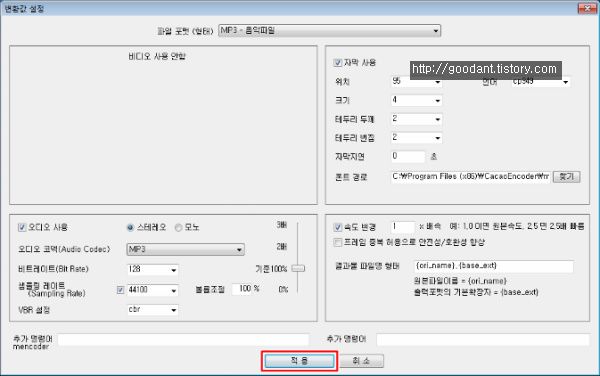Click the volume slider handle at 기준100%

click(298, 269)
